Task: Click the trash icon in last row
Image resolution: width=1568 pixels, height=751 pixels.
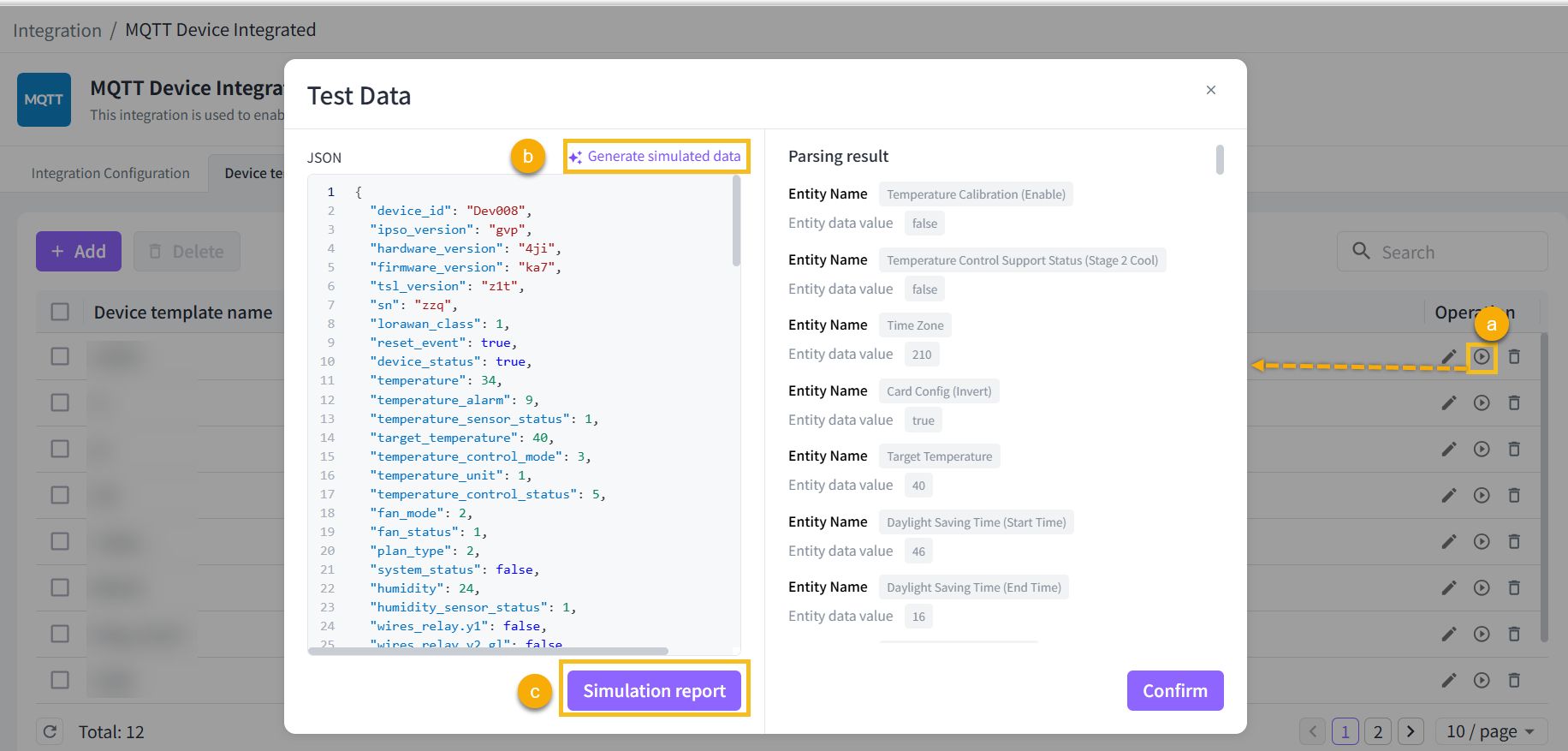Action: (1514, 680)
